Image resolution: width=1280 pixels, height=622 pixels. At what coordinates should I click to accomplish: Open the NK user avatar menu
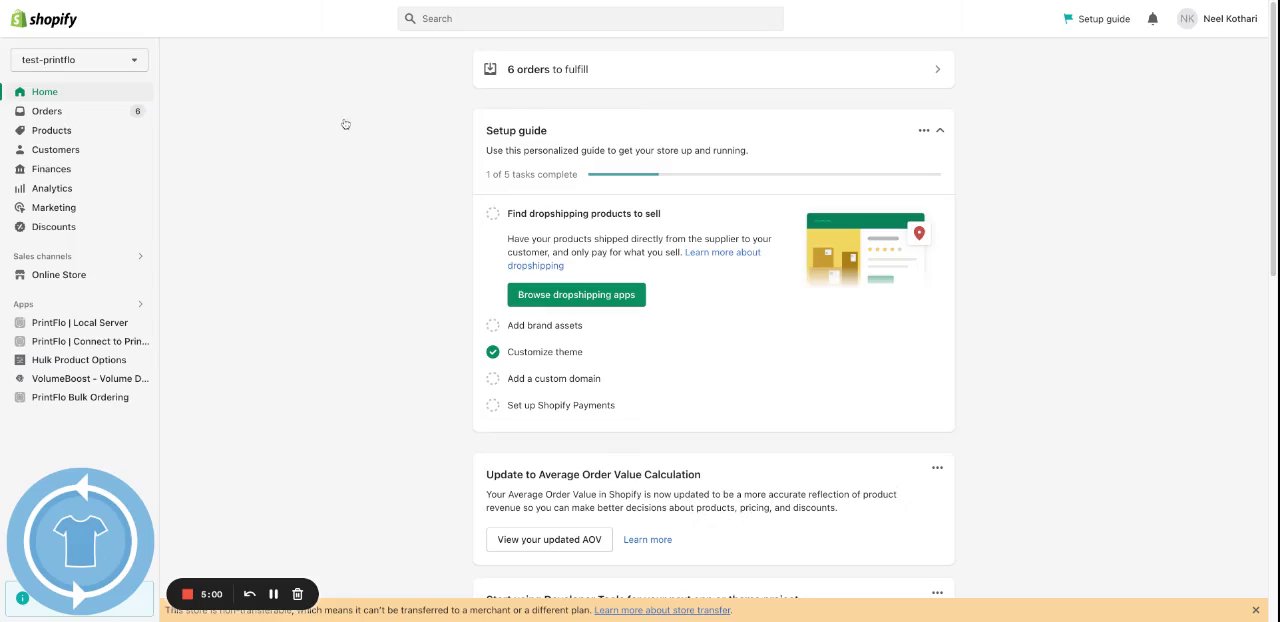tap(1187, 19)
